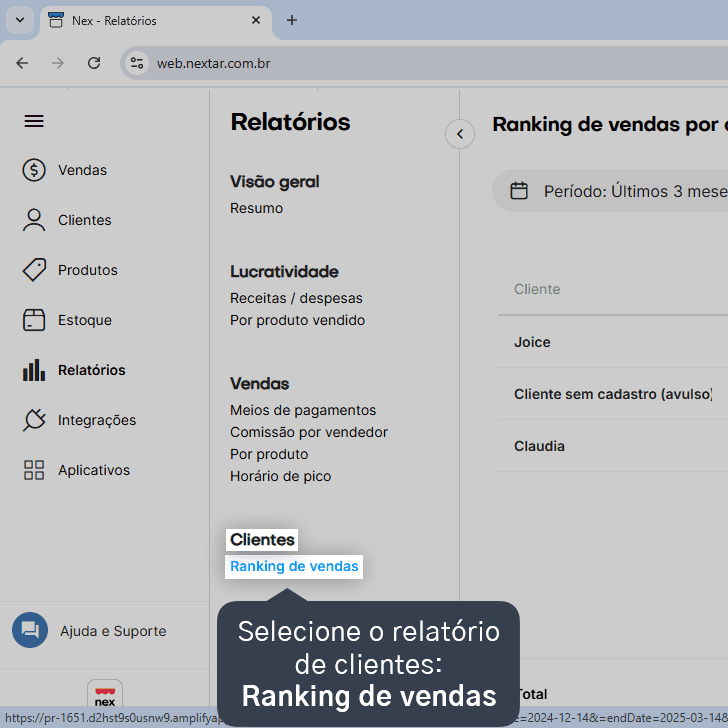Viewport: 728px width, 728px height.
Task: Collapse the Relatórios panel with chevron button
Action: click(x=460, y=134)
